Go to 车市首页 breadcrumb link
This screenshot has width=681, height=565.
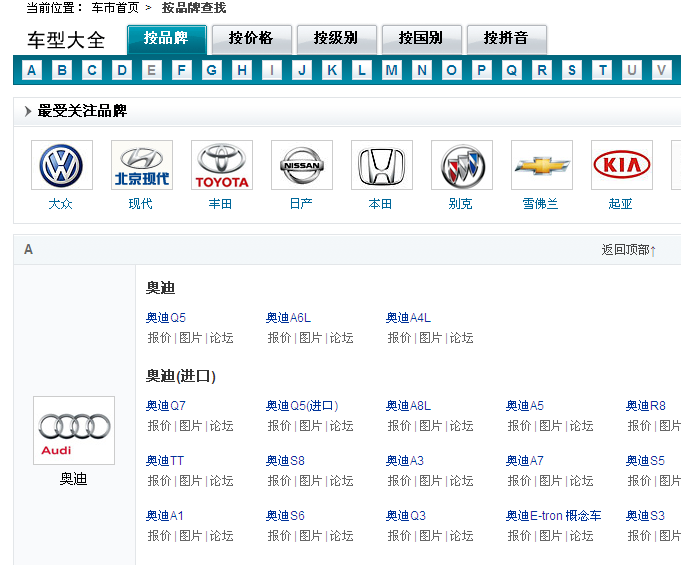tap(115, 8)
